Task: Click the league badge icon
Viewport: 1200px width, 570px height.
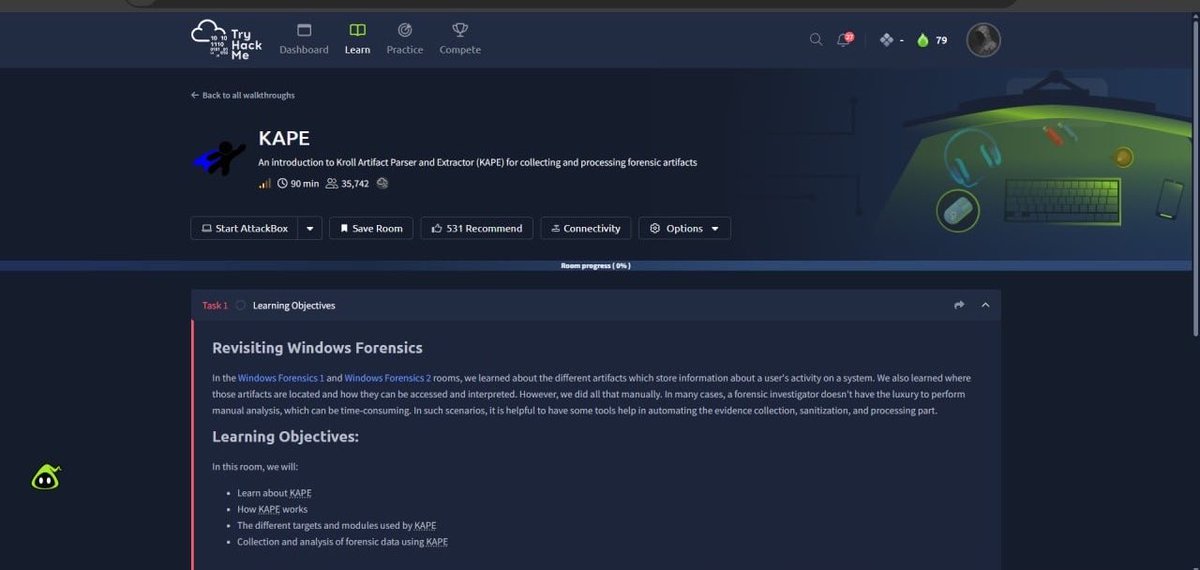Action: pyautogui.click(x=886, y=40)
